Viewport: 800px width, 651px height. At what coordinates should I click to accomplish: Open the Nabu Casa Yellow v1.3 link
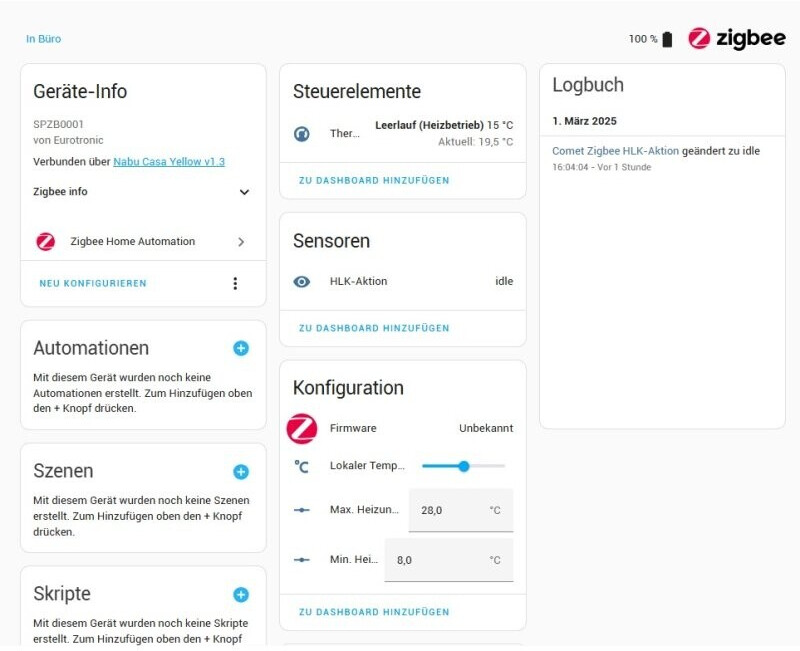[x=169, y=161]
